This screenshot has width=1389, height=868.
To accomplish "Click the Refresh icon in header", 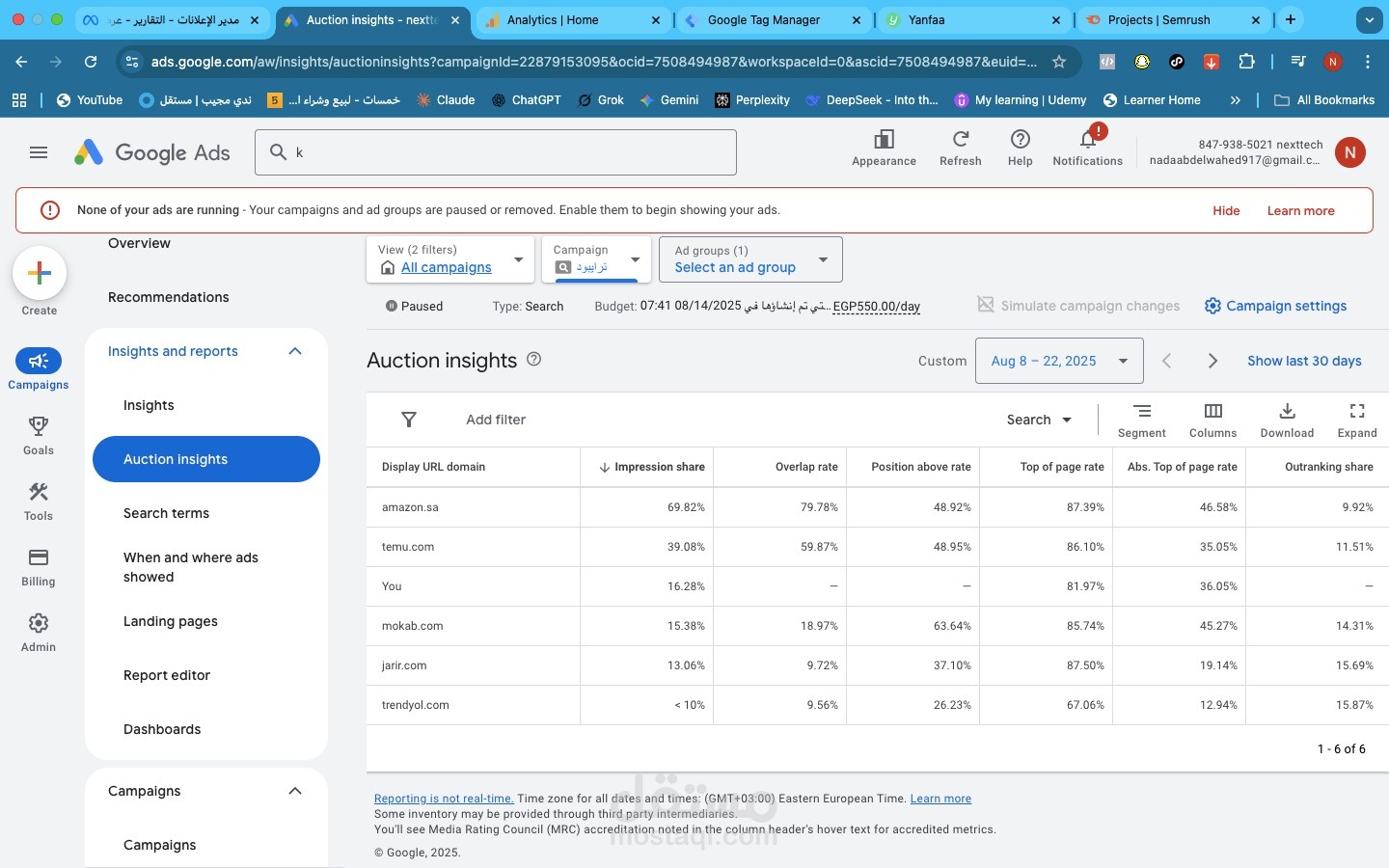I will (960, 140).
